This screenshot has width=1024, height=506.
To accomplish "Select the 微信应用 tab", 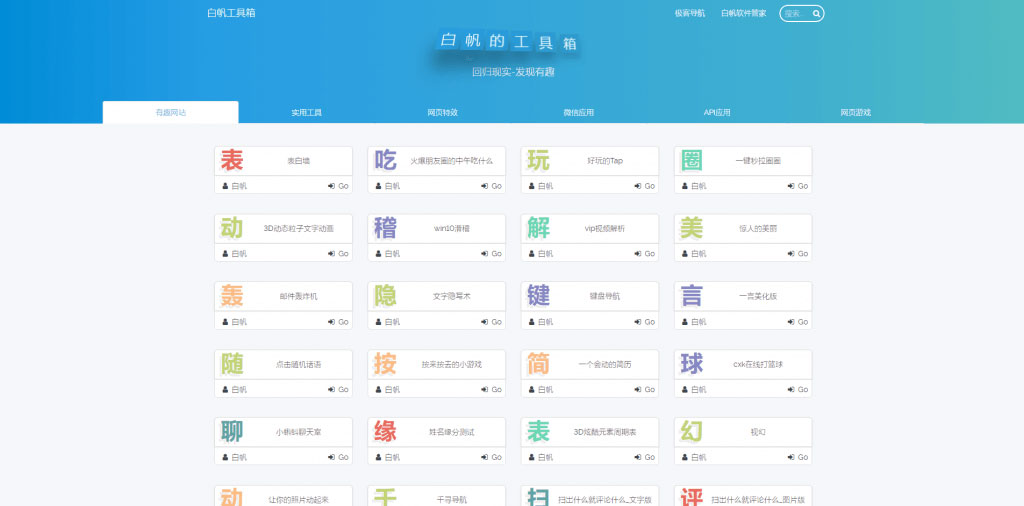I will (578, 113).
